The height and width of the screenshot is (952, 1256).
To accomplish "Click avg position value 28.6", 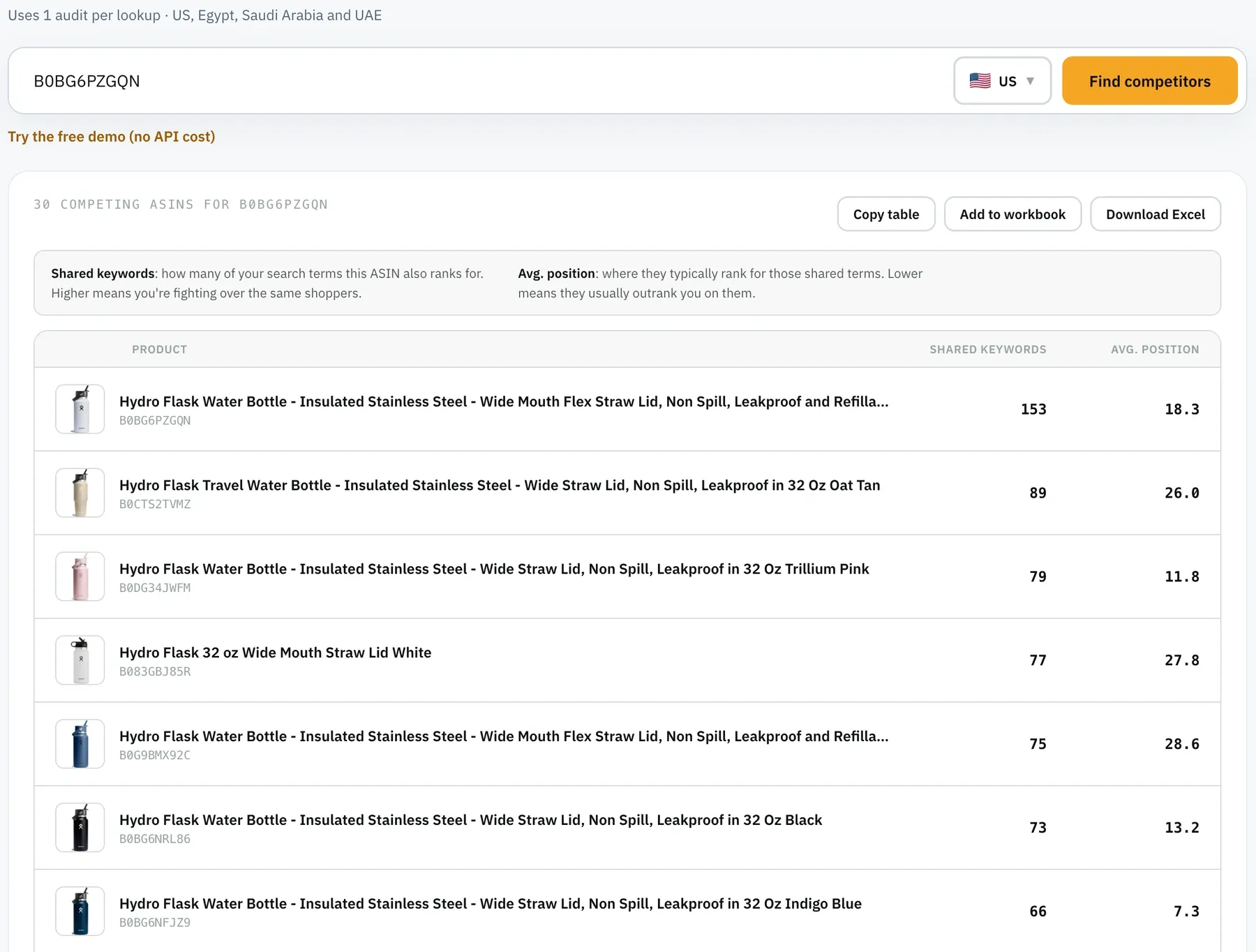I will click(x=1182, y=744).
